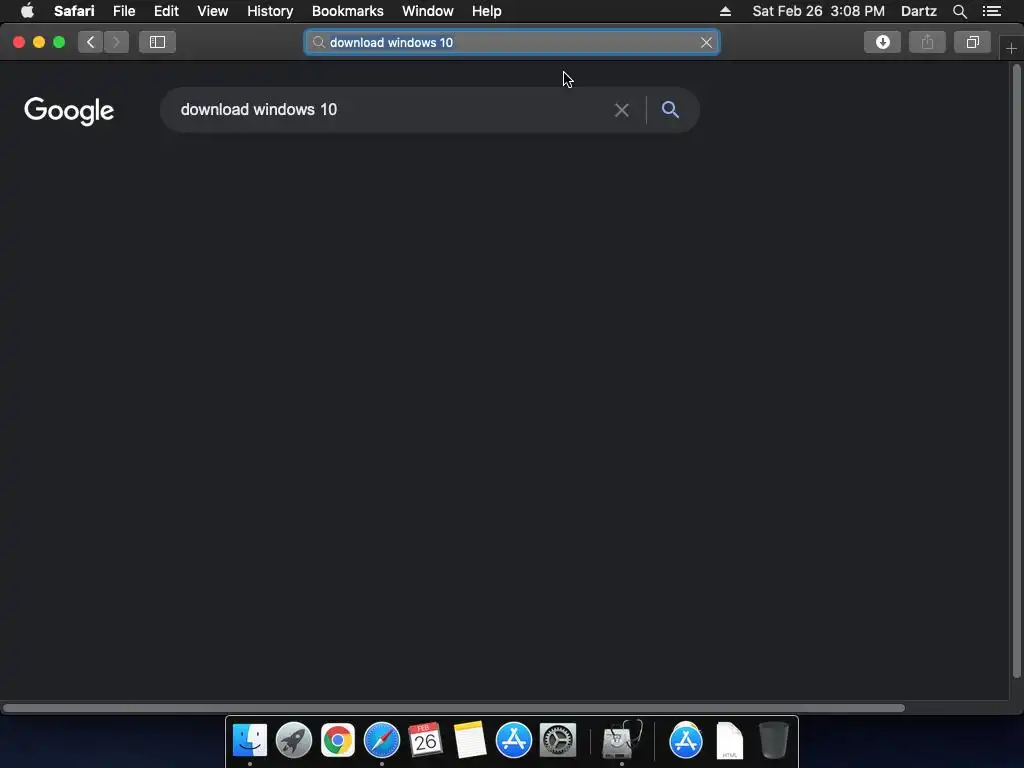Viewport: 1024px width, 768px height.
Task: Click the Google logo
Action: tap(69, 111)
